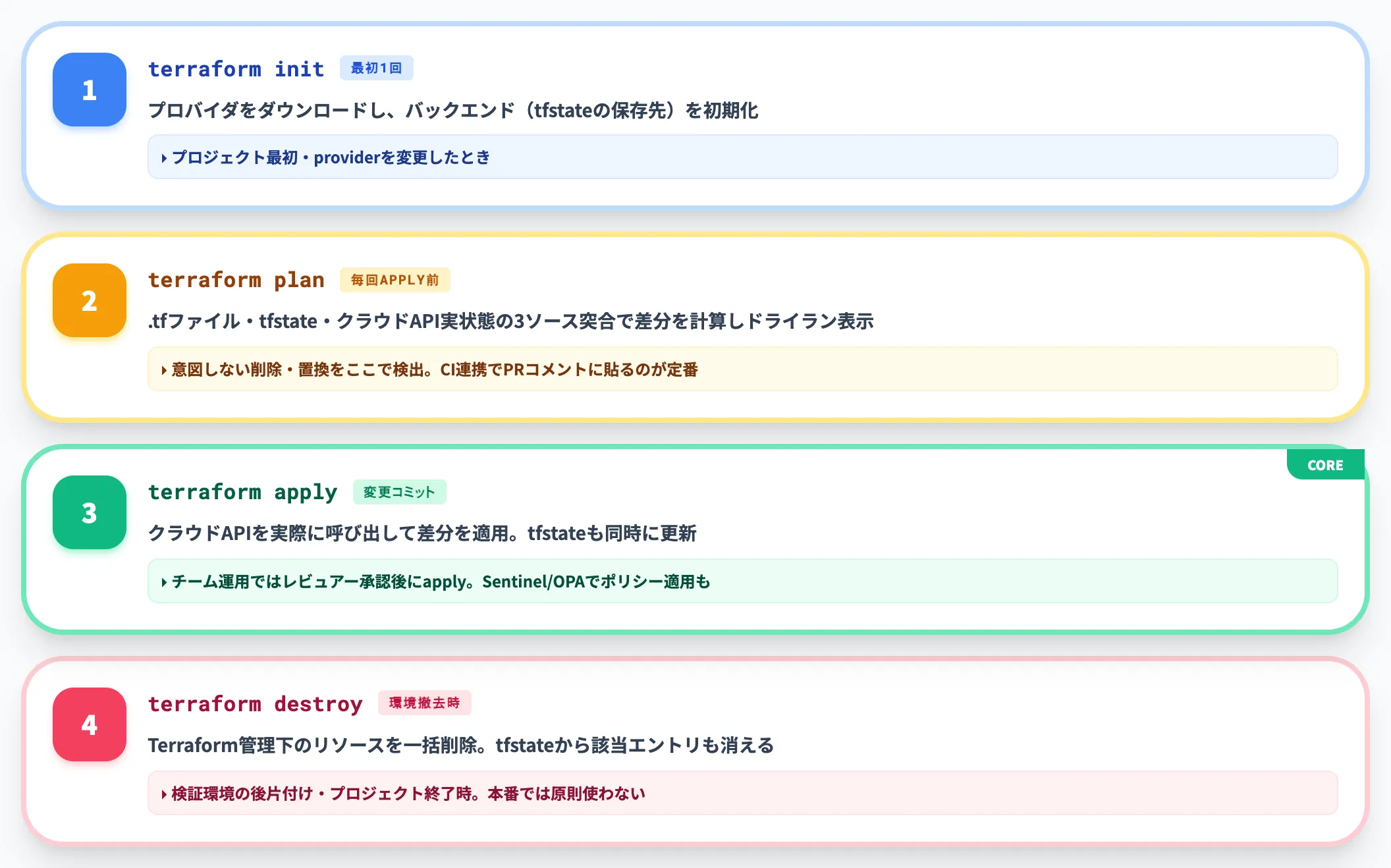The image size is (1391, 868).
Task: Click the red step 4 number badge
Action: point(90,725)
